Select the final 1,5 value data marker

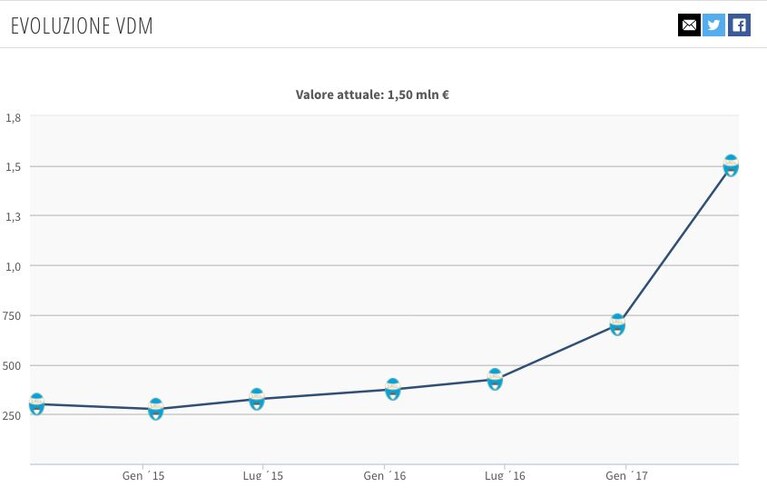click(731, 165)
